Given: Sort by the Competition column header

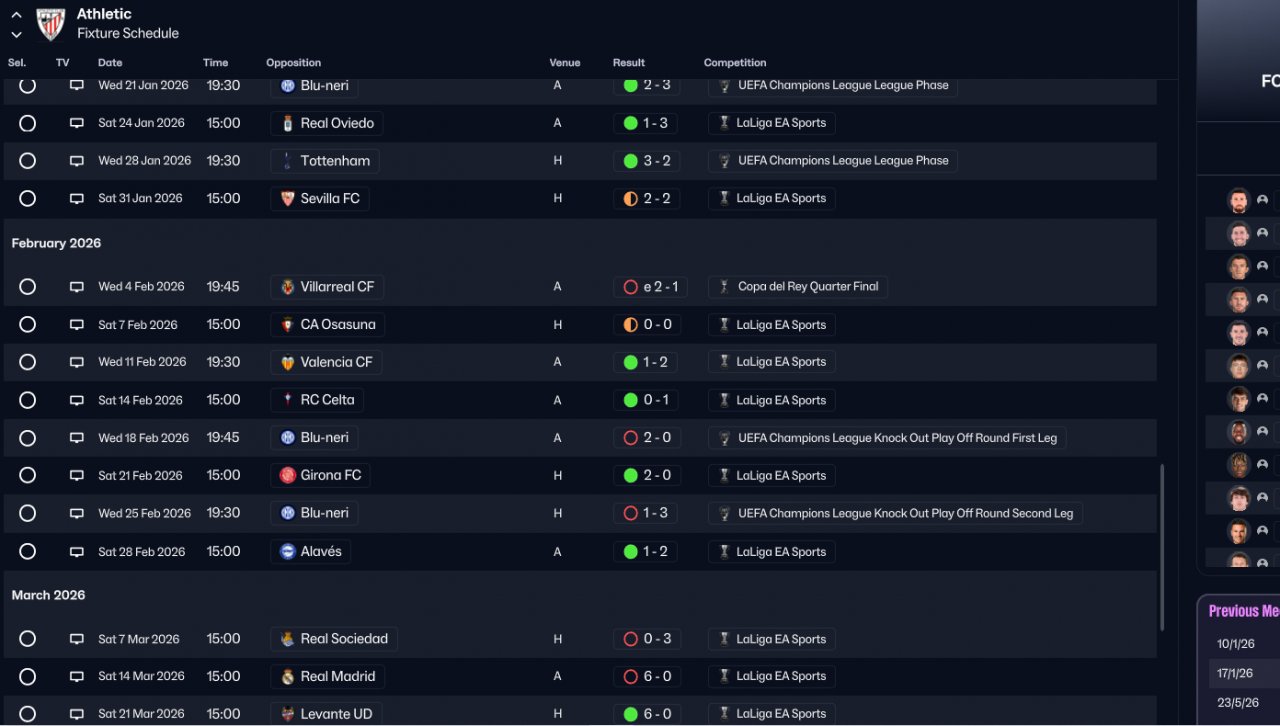Looking at the screenshot, I should (x=735, y=63).
